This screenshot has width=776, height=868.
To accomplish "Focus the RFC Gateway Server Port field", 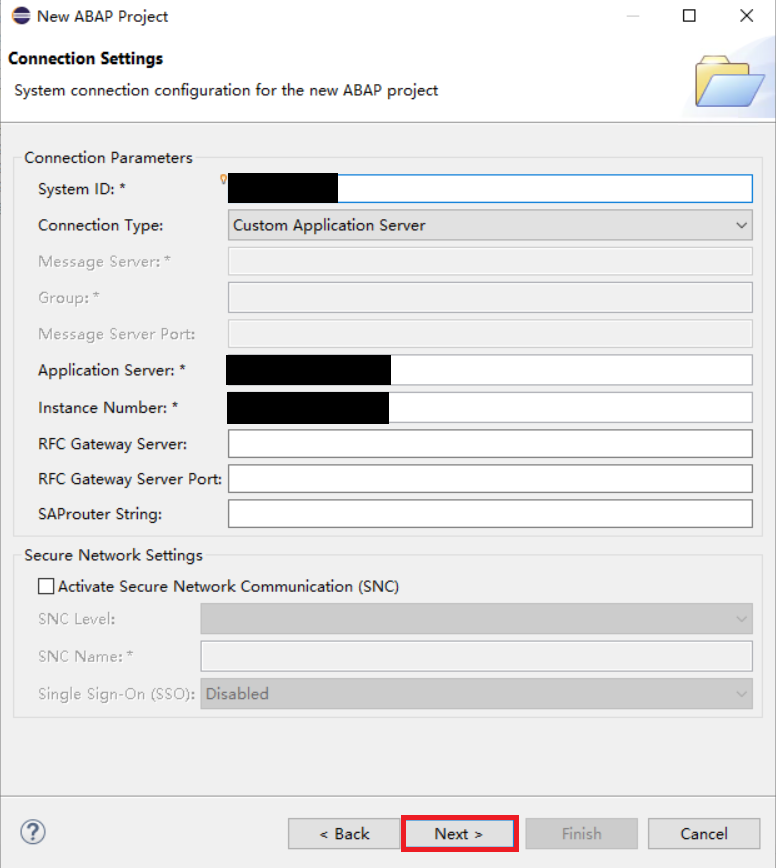I will pyautogui.click(x=490, y=479).
